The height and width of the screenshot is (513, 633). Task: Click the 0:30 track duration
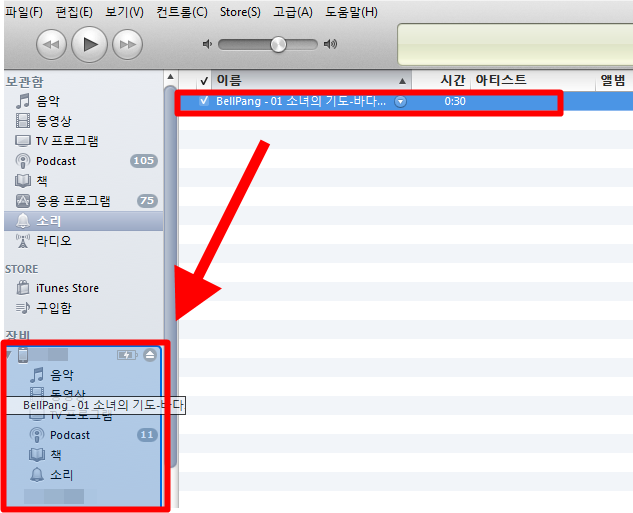pyautogui.click(x=455, y=101)
